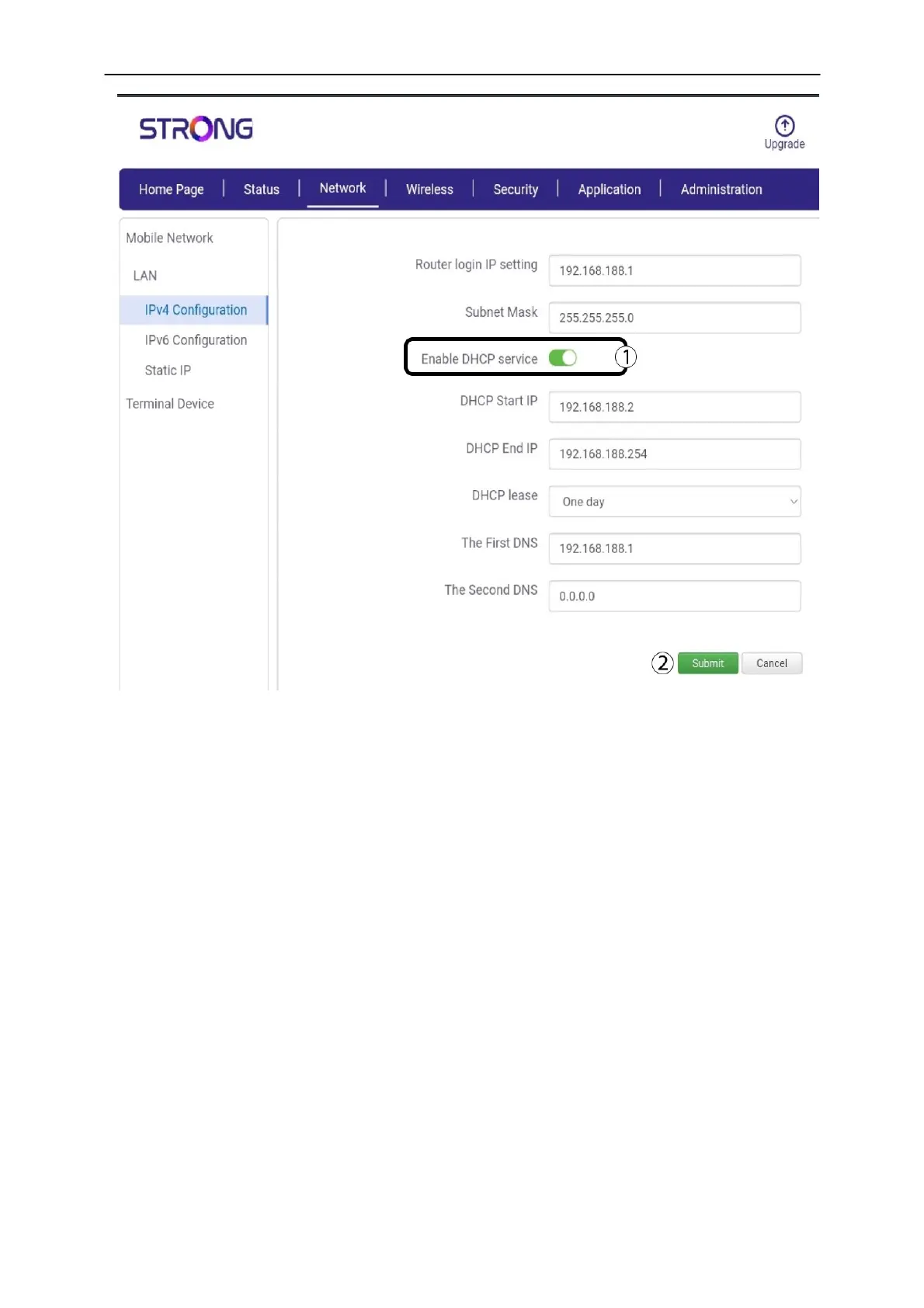Open the Security tab
The image size is (924, 1308).
pos(516,190)
